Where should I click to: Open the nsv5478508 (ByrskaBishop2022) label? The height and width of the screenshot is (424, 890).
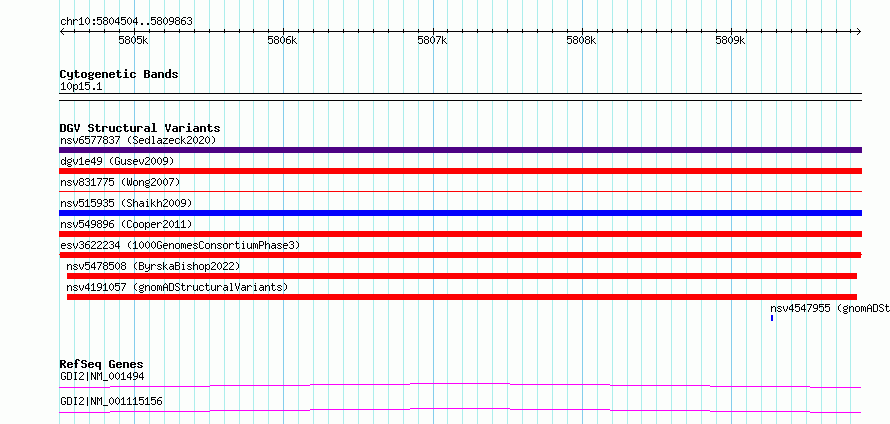tap(153, 266)
